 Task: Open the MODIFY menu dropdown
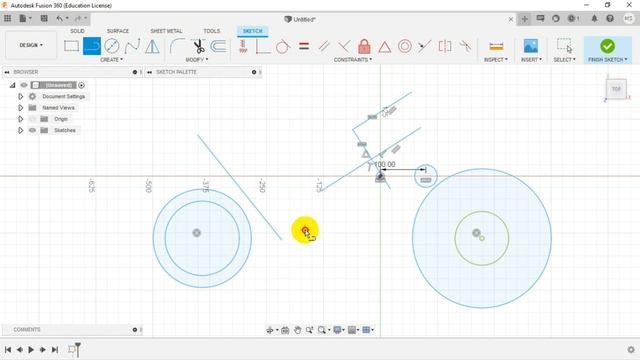point(197,60)
